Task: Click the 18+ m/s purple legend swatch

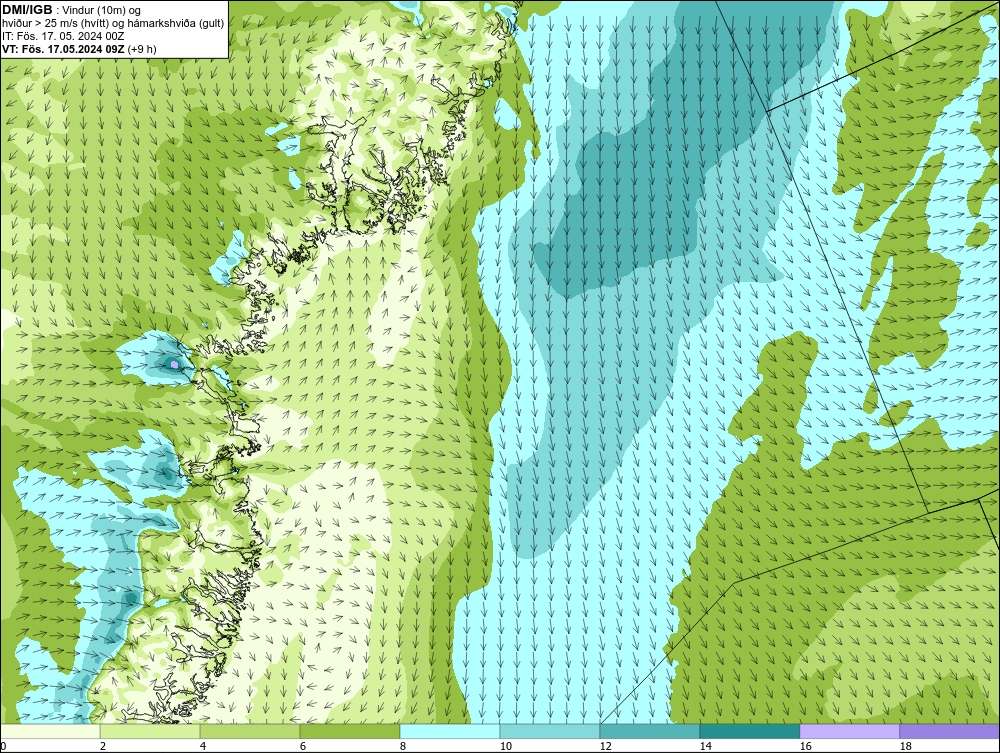Action: 950,731
